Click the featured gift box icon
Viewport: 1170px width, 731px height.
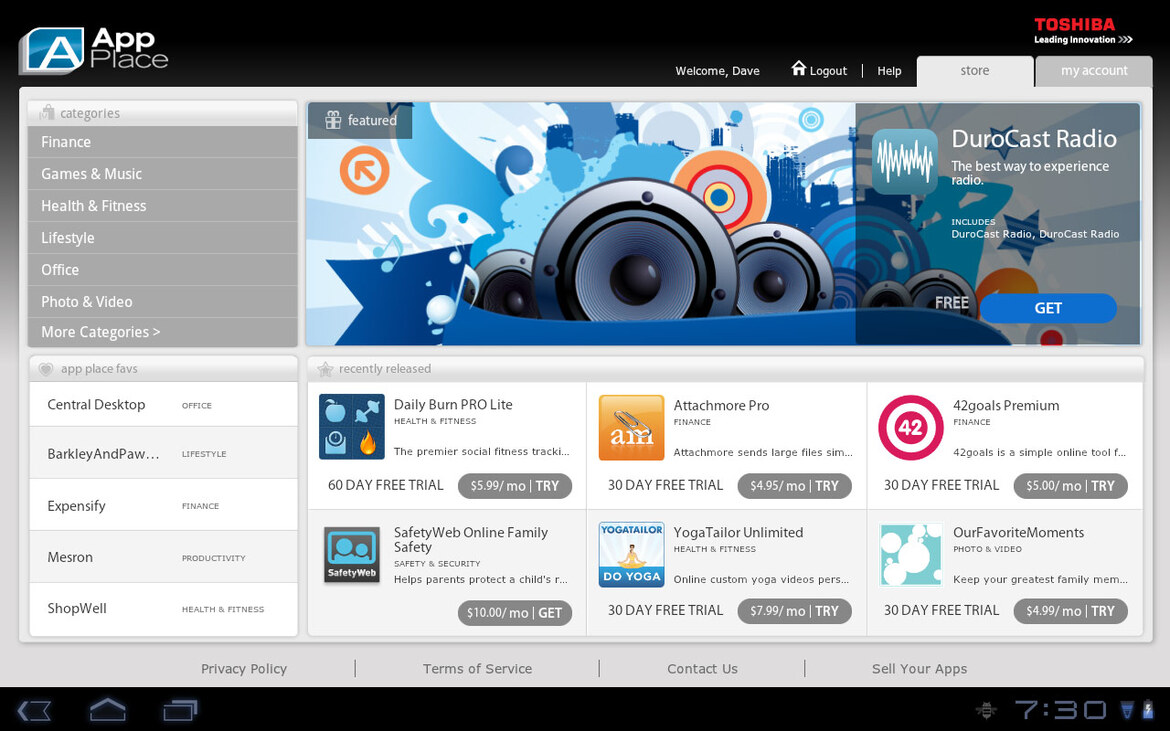(x=333, y=120)
